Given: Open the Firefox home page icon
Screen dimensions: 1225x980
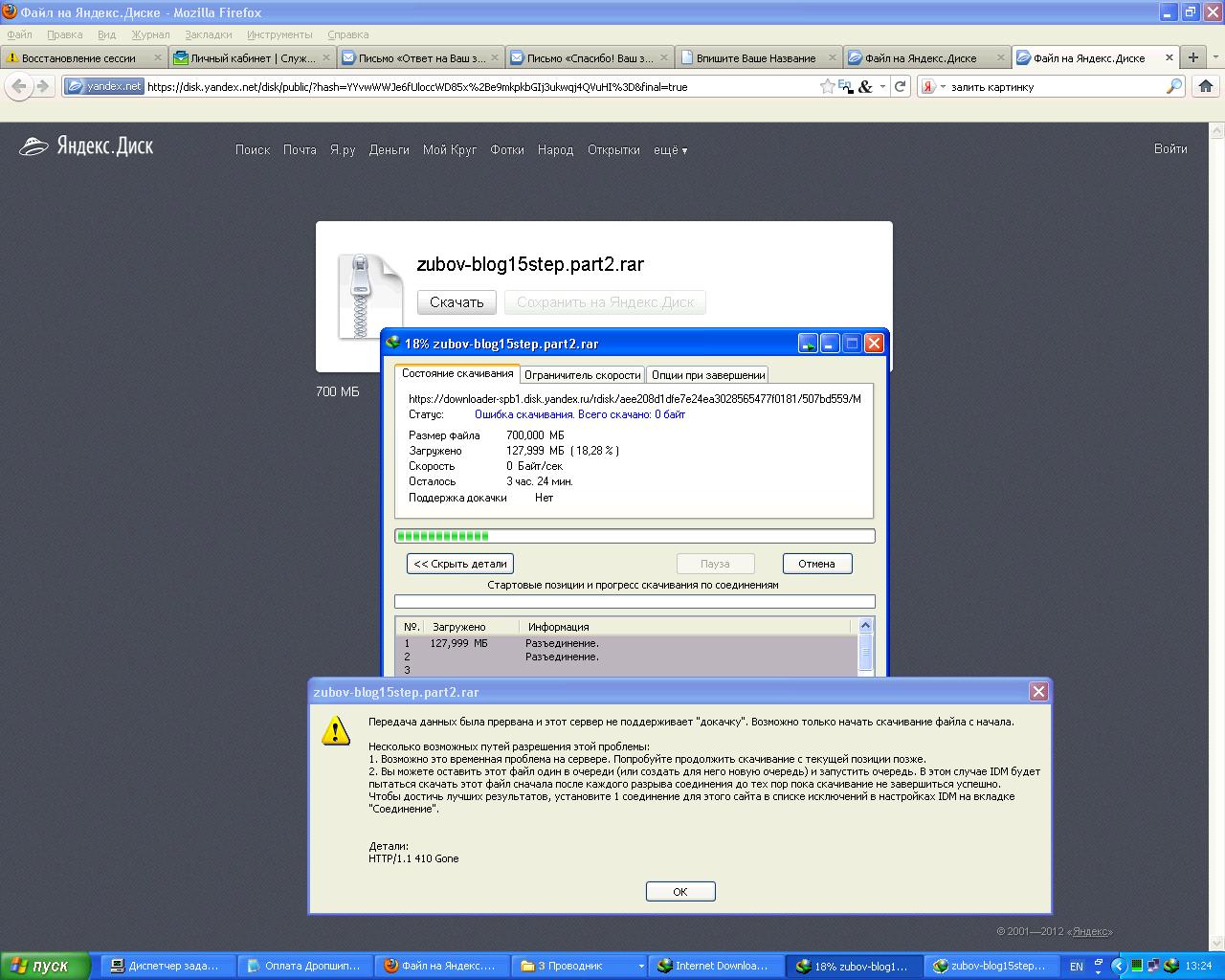Looking at the screenshot, I should (x=1204, y=86).
